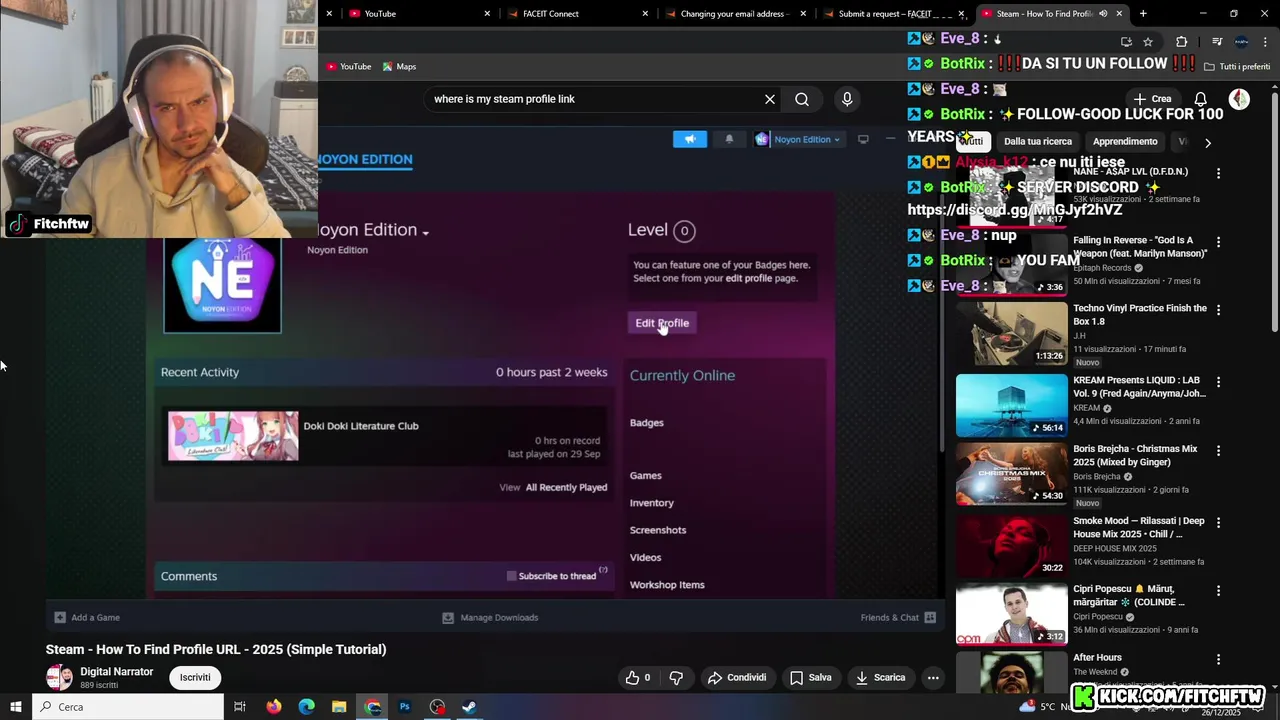The width and height of the screenshot is (1280, 720).
Task: Open the Chrome three-dot menu
Action: click(1266, 42)
